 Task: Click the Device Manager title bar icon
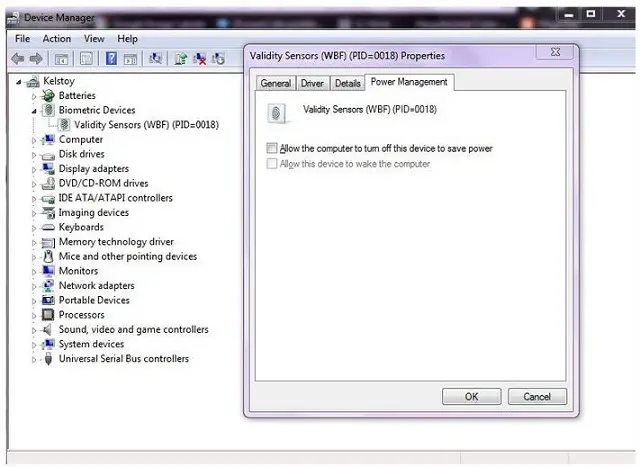tap(13, 18)
